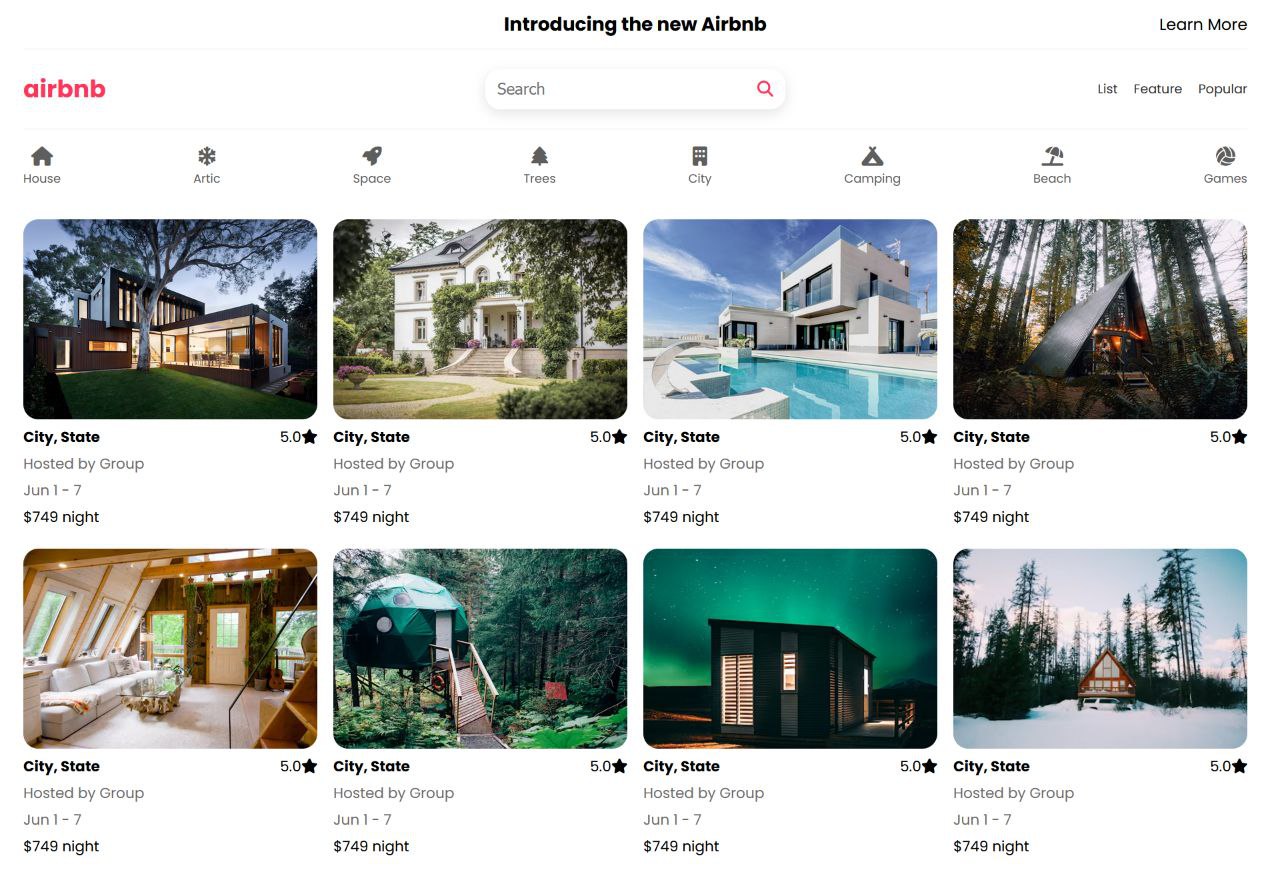Choose the Games ball category
Image resolution: width=1280 pixels, height=883 pixels.
click(x=1225, y=156)
